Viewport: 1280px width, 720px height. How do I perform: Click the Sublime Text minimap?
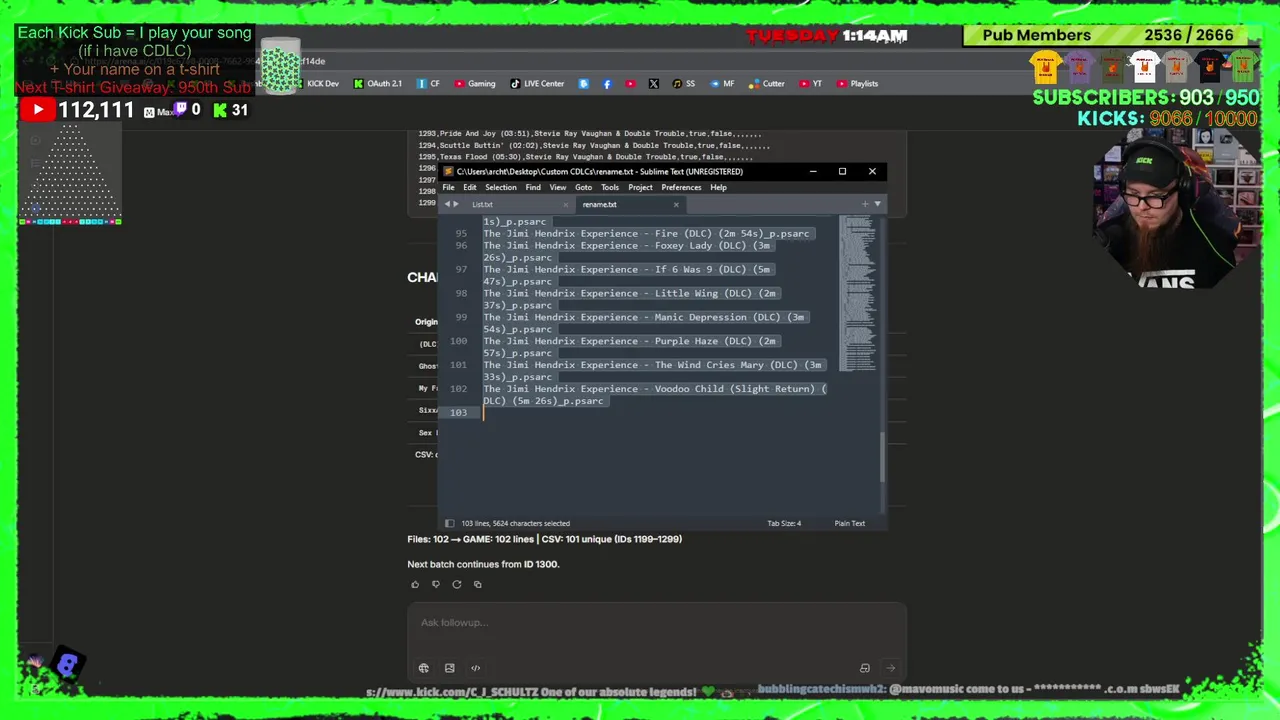click(857, 293)
